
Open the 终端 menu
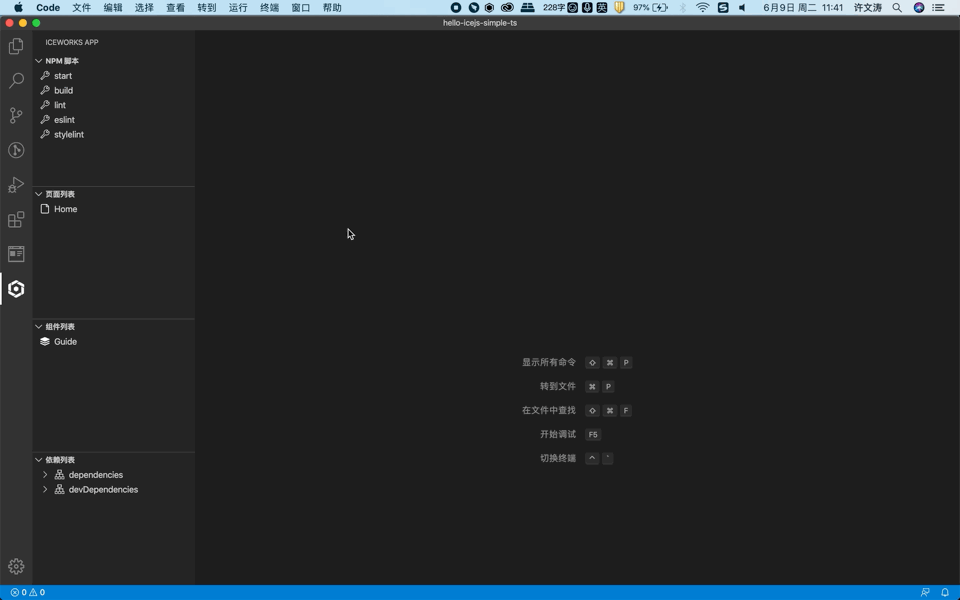point(269,7)
